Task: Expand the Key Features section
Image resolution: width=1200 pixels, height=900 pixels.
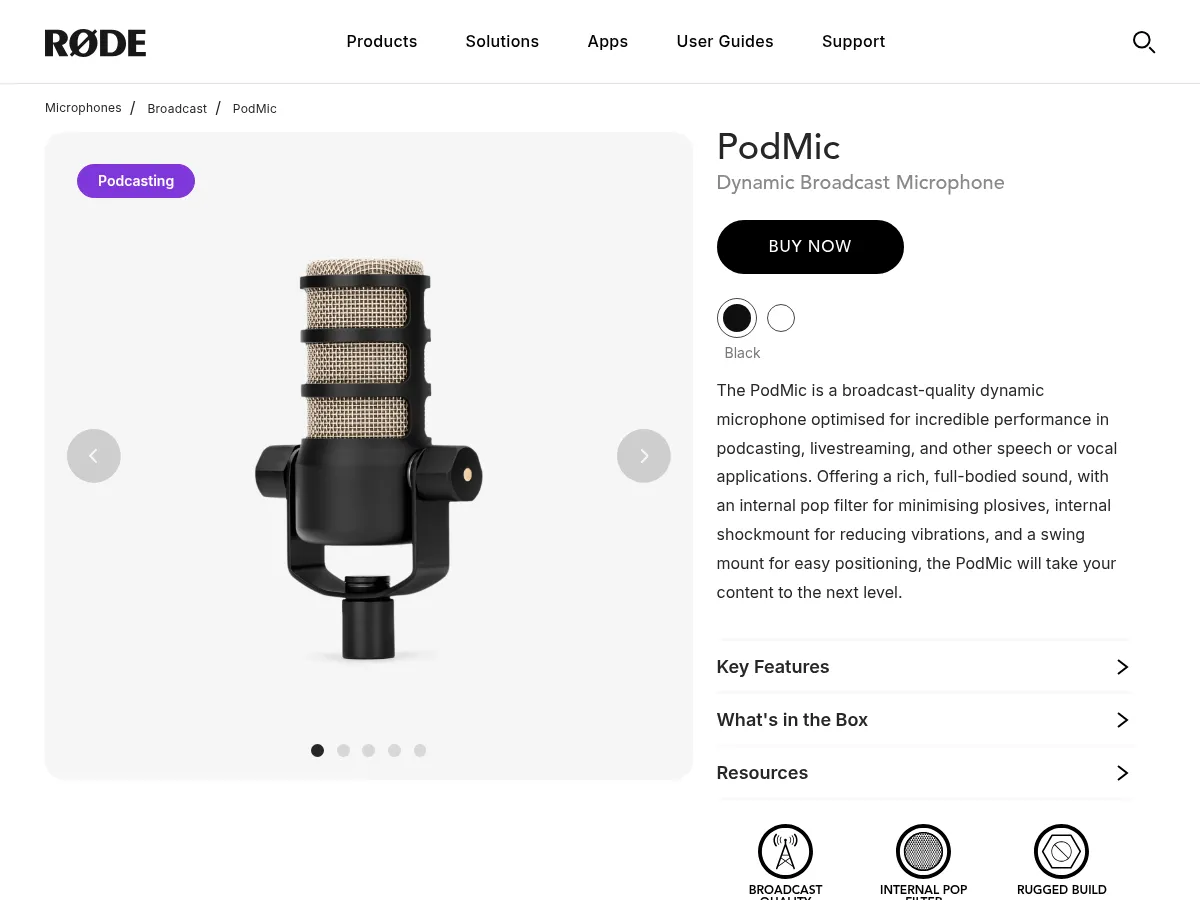Action: pyautogui.click(x=924, y=667)
